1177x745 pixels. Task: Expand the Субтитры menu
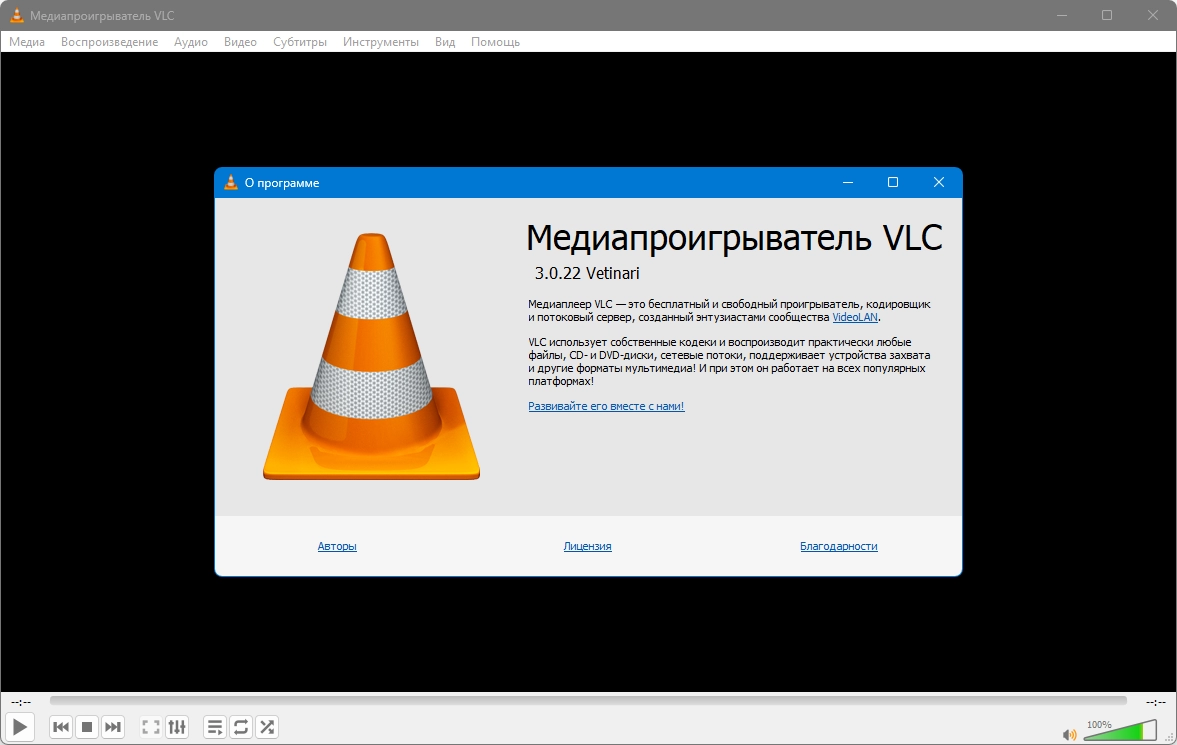300,42
